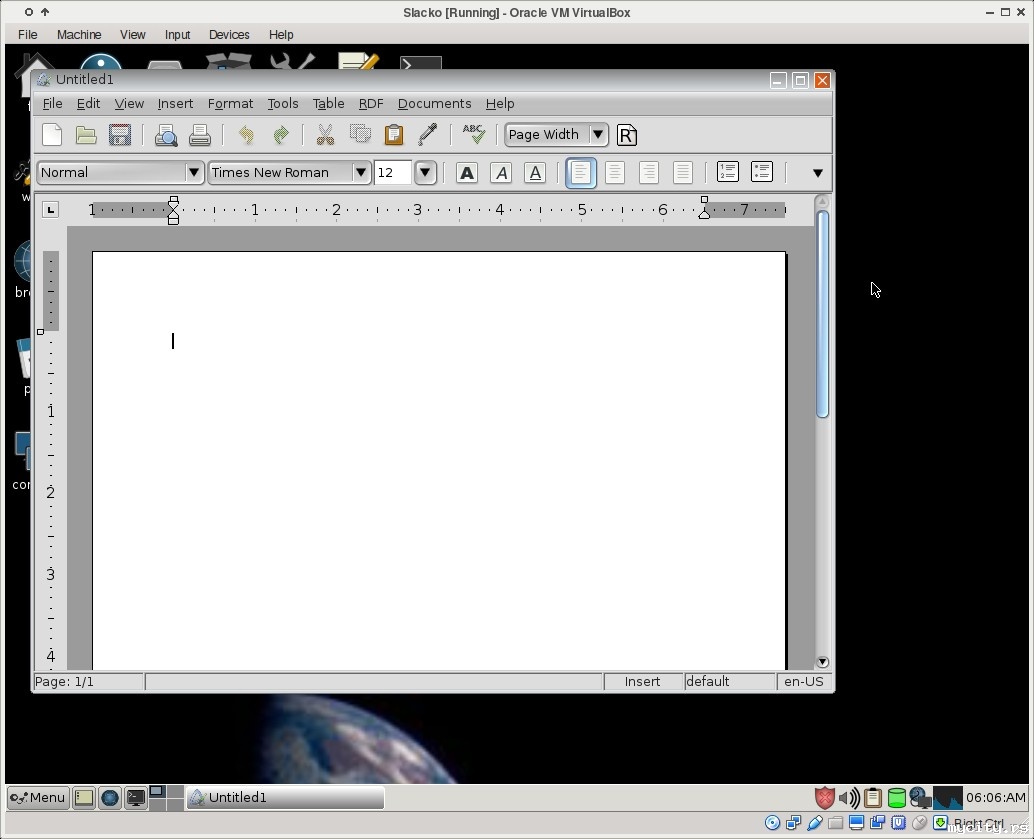This screenshot has height=839, width=1034.
Task: Click the top margin marker on vertical ruler
Action: (40, 332)
